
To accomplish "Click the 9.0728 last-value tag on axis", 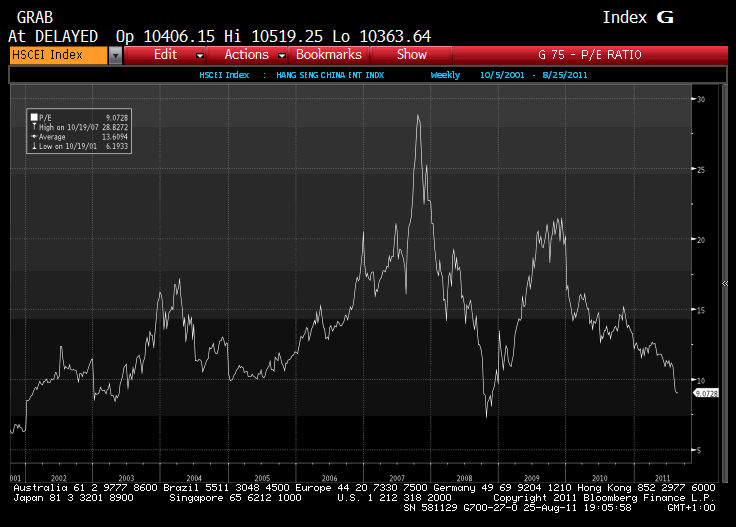I will click(x=706, y=393).
